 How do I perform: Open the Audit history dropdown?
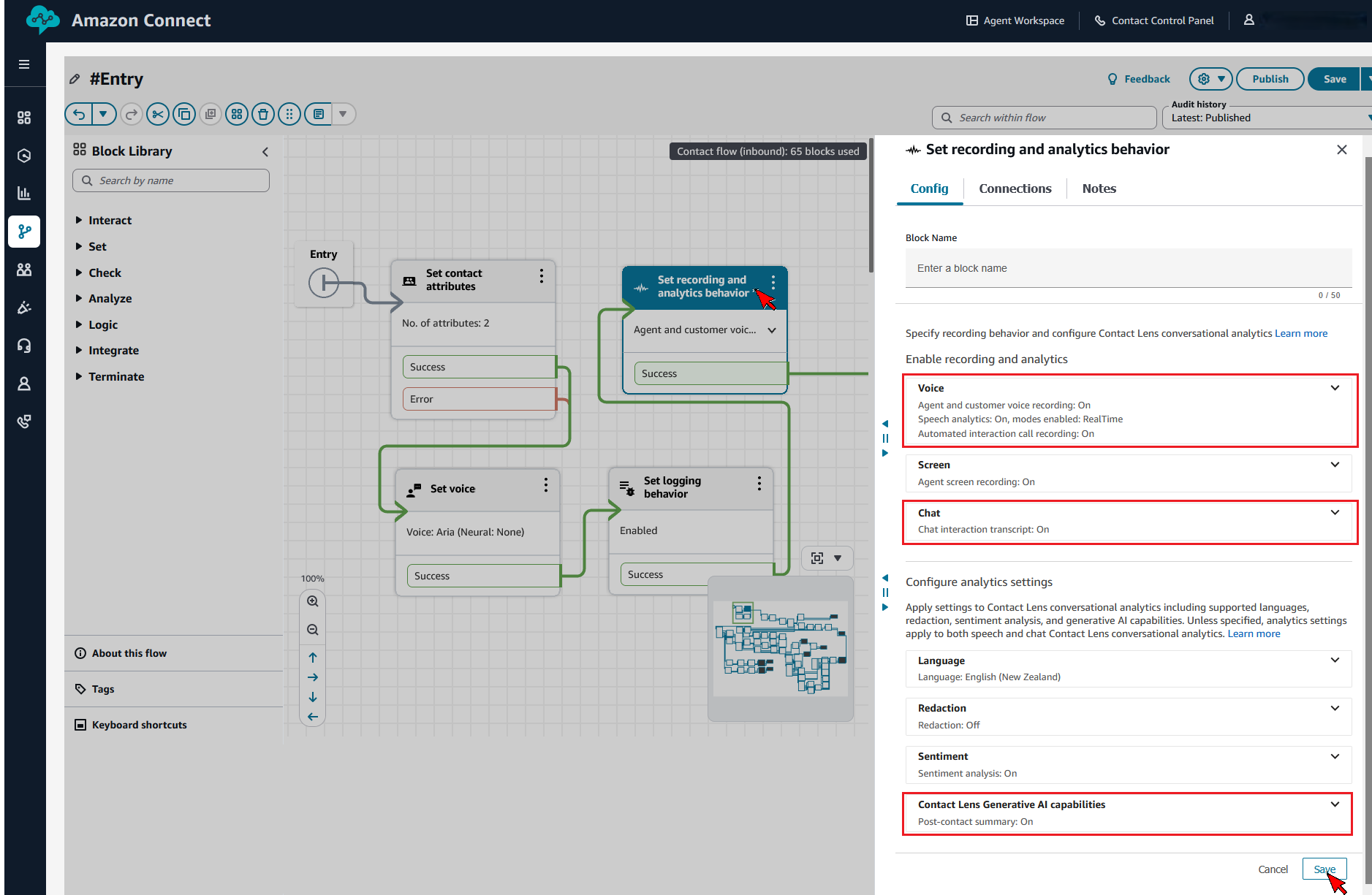[x=1268, y=118]
